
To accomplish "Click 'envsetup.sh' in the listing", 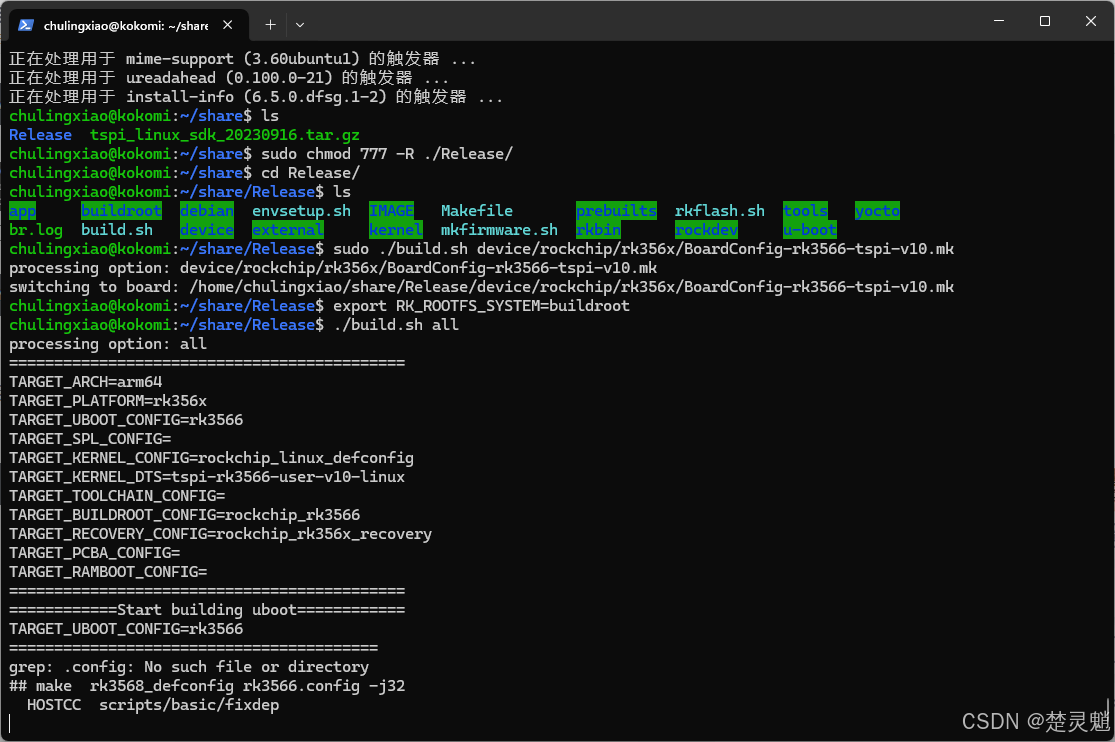I will [x=302, y=211].
